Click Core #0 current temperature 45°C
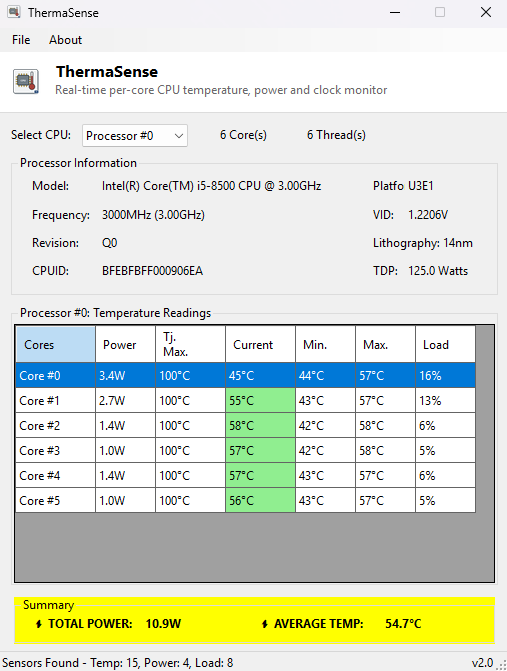Image resolution: width=507 pixels, height=671 pixels. pyautogui.click(x=261, y=375)
